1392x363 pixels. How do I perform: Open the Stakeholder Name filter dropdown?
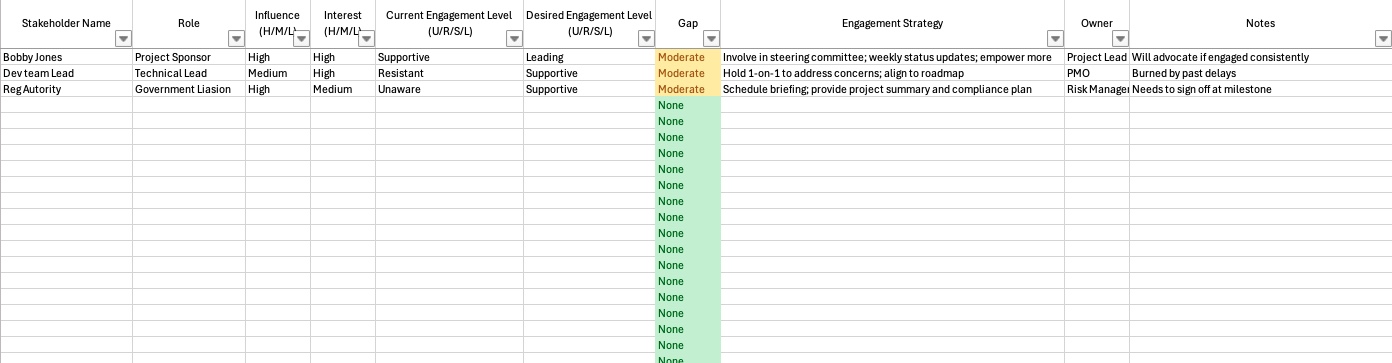tap(123, 39)
